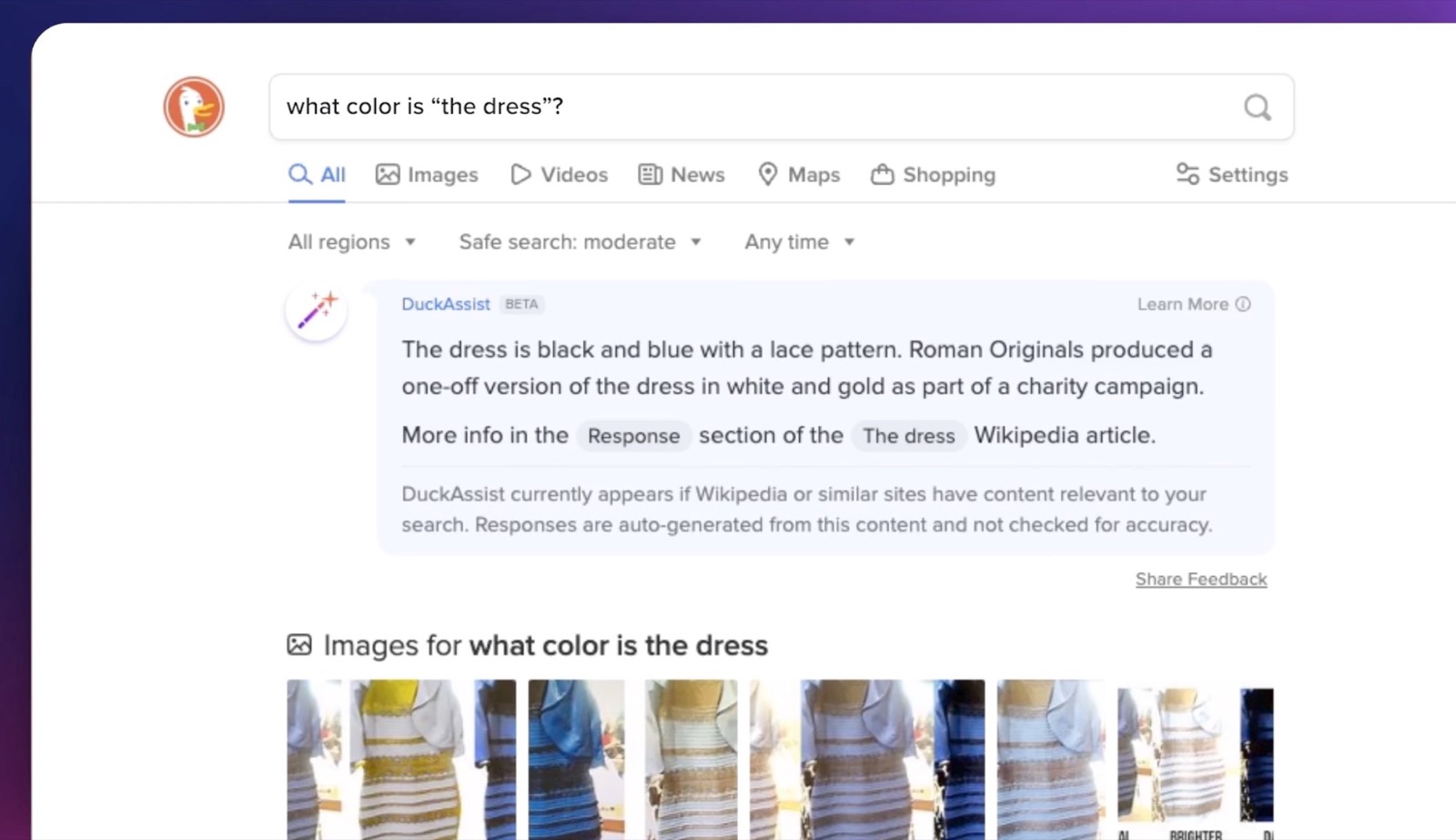Open the third thumbnail showing the white-gold dress alone
The height and width of the screenshot is (840, 1456).
[x=692, y=760]
